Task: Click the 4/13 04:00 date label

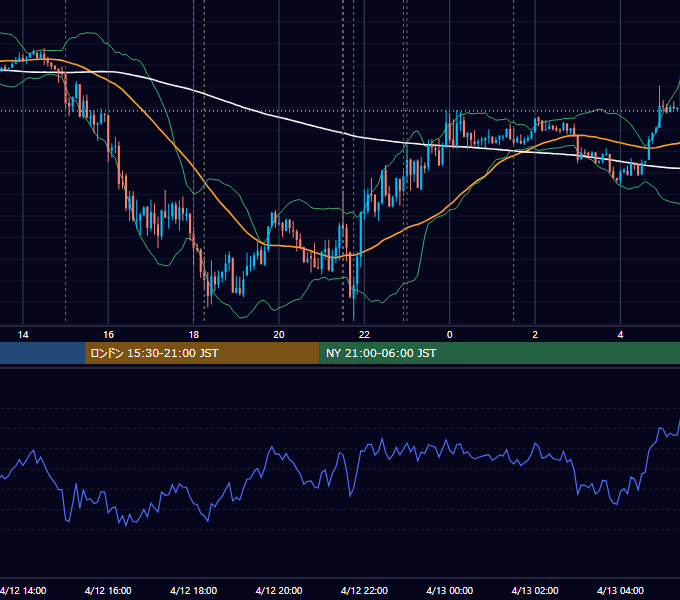Action: (x=621, y=590)
